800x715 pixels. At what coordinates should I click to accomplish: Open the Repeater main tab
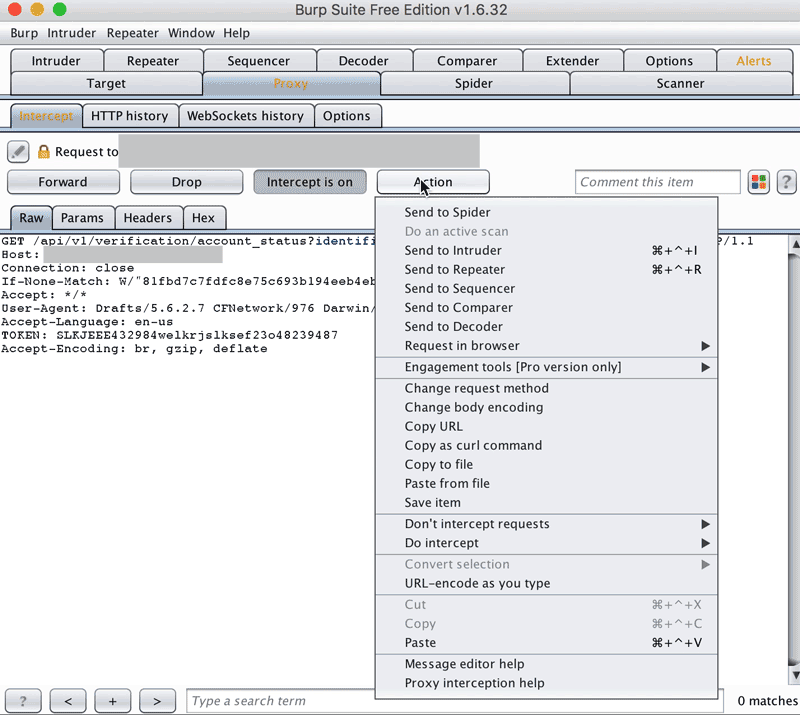(153, 61)
